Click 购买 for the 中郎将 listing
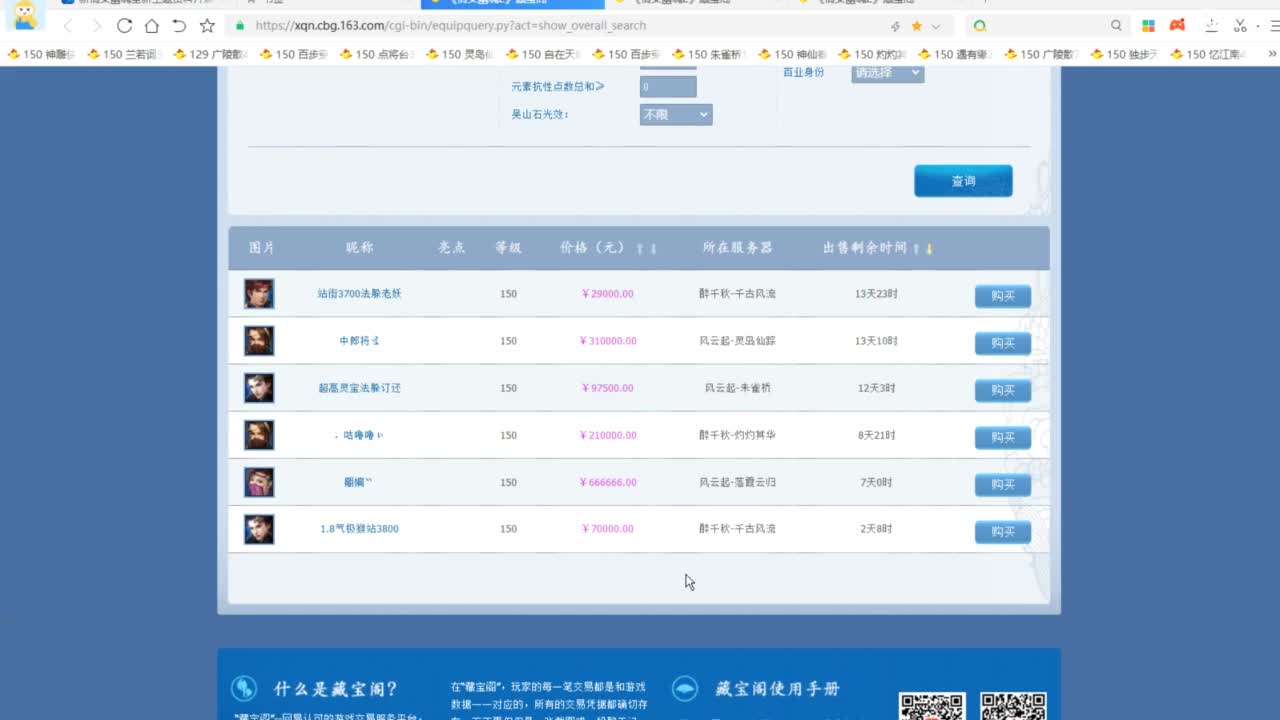This screenshot has width=1280, height=720. (x=1002, y=343)
